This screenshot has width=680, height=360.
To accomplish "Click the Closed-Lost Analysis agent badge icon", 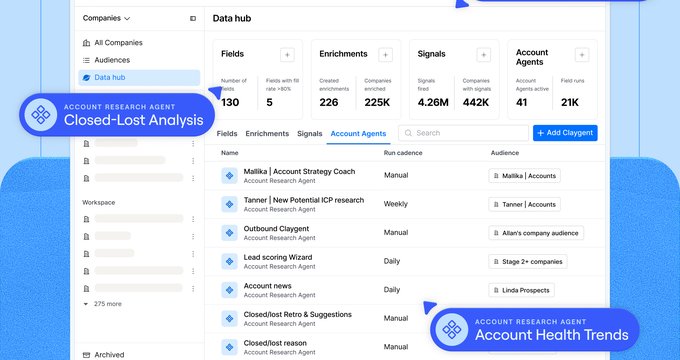I will (x=40, y=115).
